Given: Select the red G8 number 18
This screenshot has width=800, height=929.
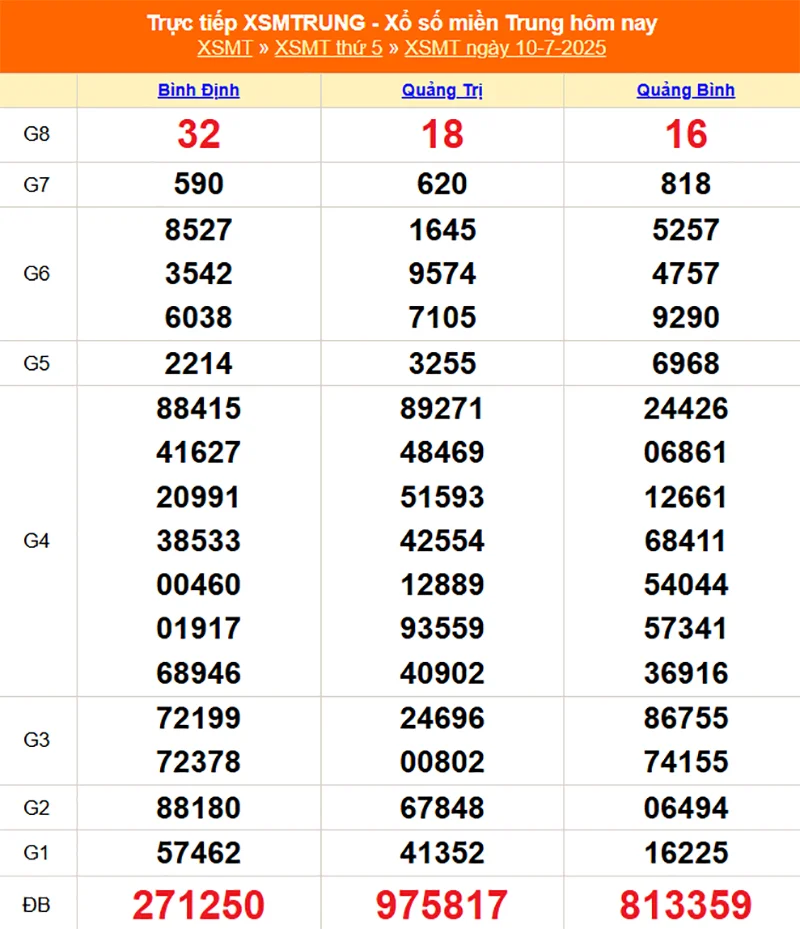Looking at the screenshot, I should click(x=442, y=134).
